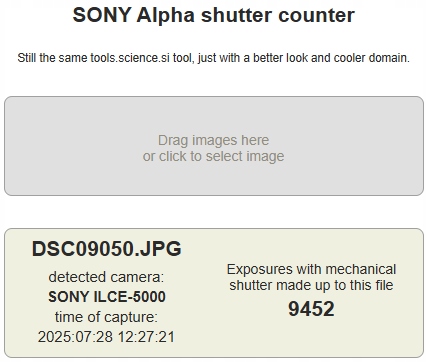427x362 pixels.
Task: Select the 2025:07:28 12:27:21 capture timestamp
Action: (x=106, y=337)
